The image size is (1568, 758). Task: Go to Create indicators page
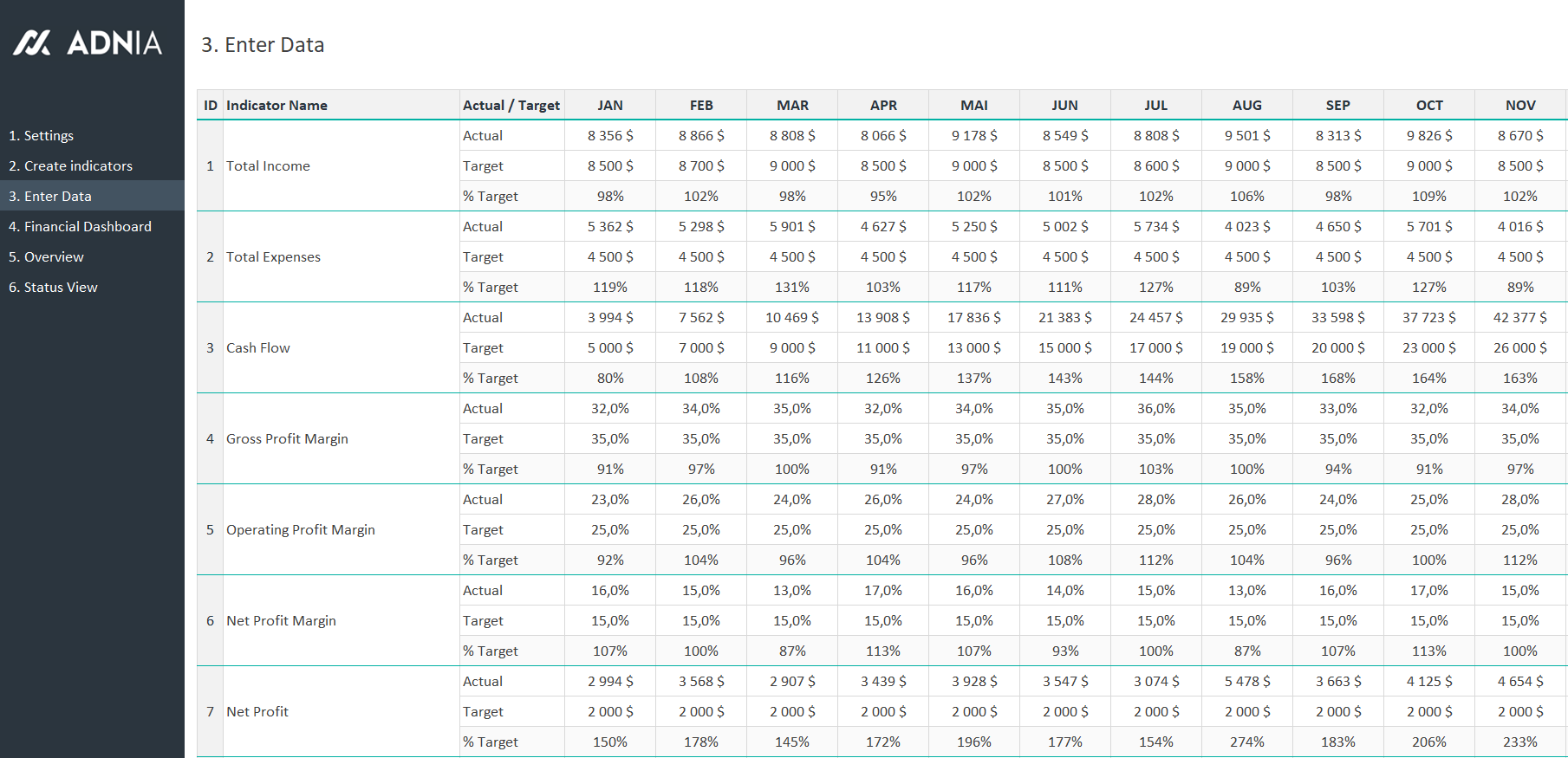(x=70, y=166)
